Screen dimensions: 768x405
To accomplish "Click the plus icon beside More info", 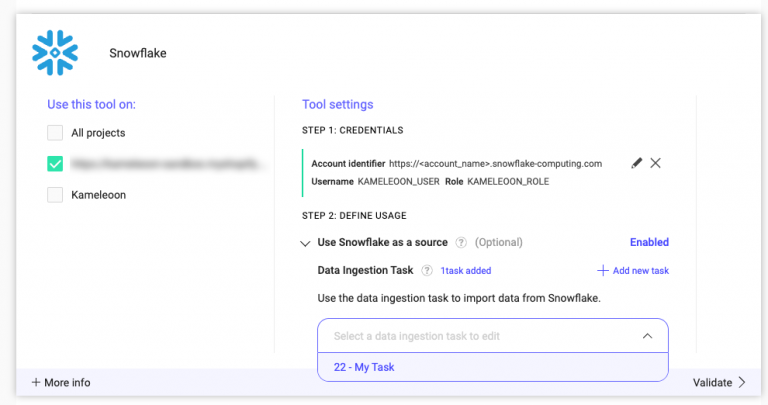I will pyautogui.click(x=36, y=382).
